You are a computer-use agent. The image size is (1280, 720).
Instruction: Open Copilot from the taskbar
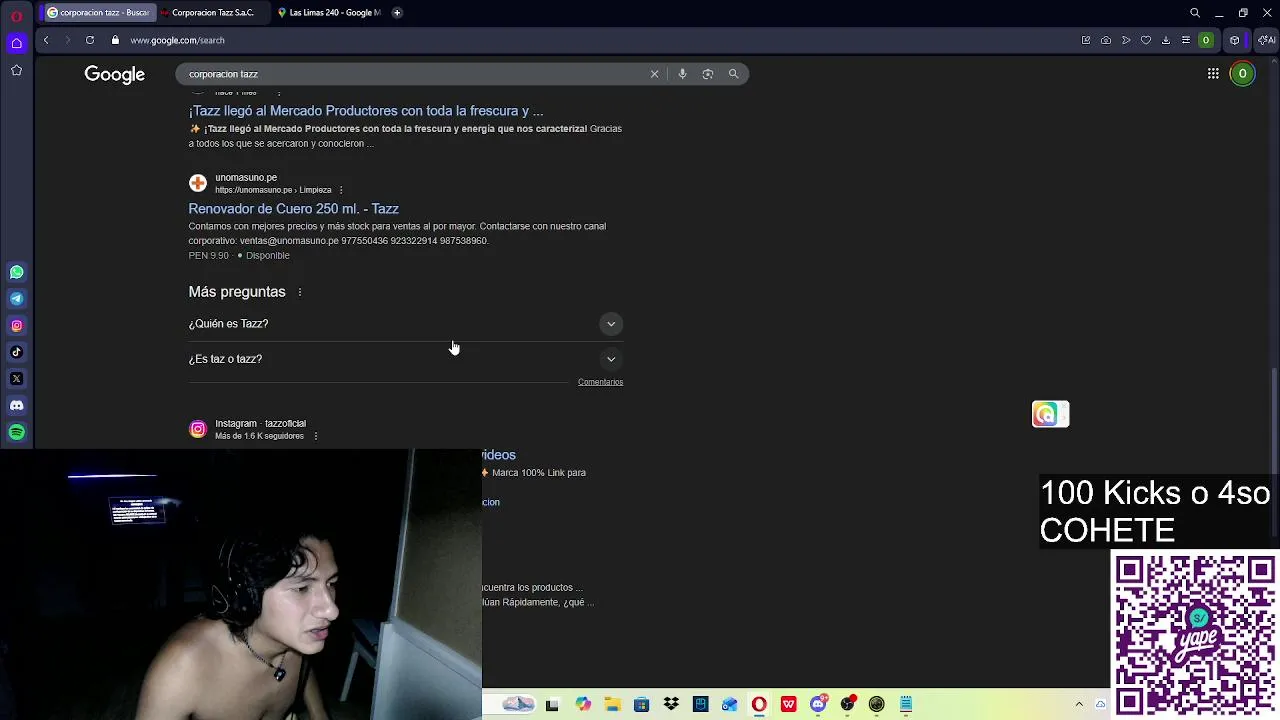(x=583, y=704)
